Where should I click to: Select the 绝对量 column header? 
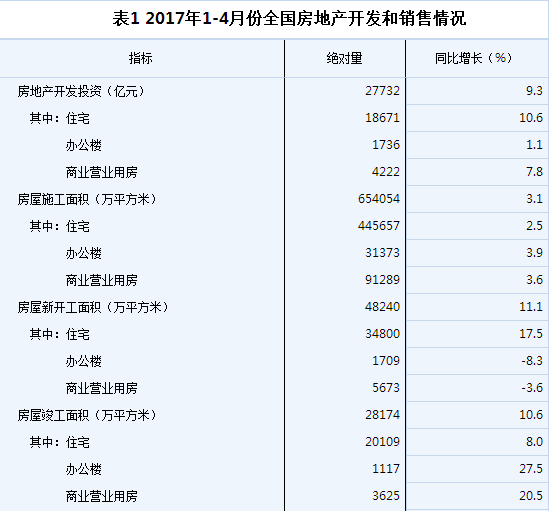(345, 58)
